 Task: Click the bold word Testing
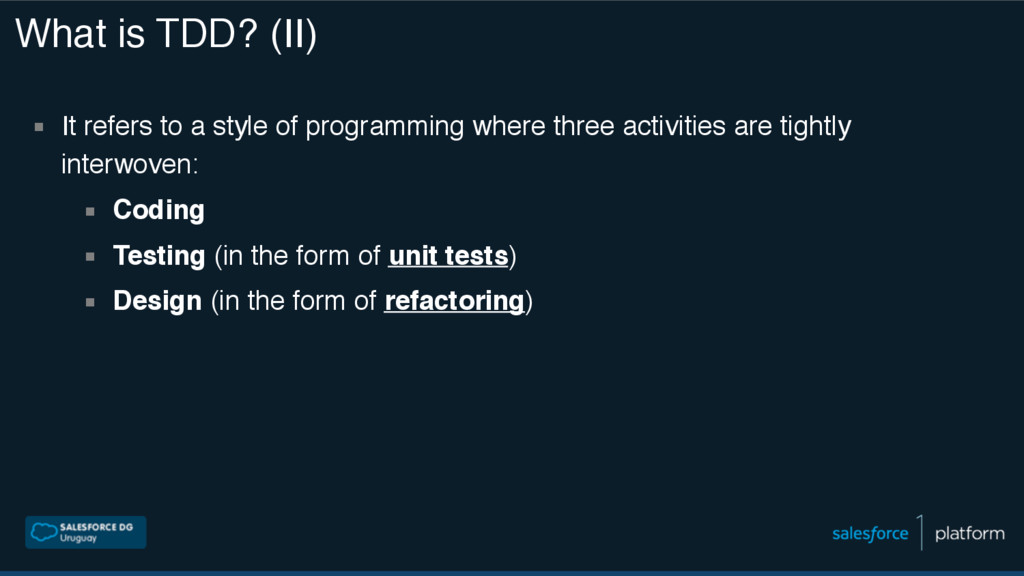159,256
